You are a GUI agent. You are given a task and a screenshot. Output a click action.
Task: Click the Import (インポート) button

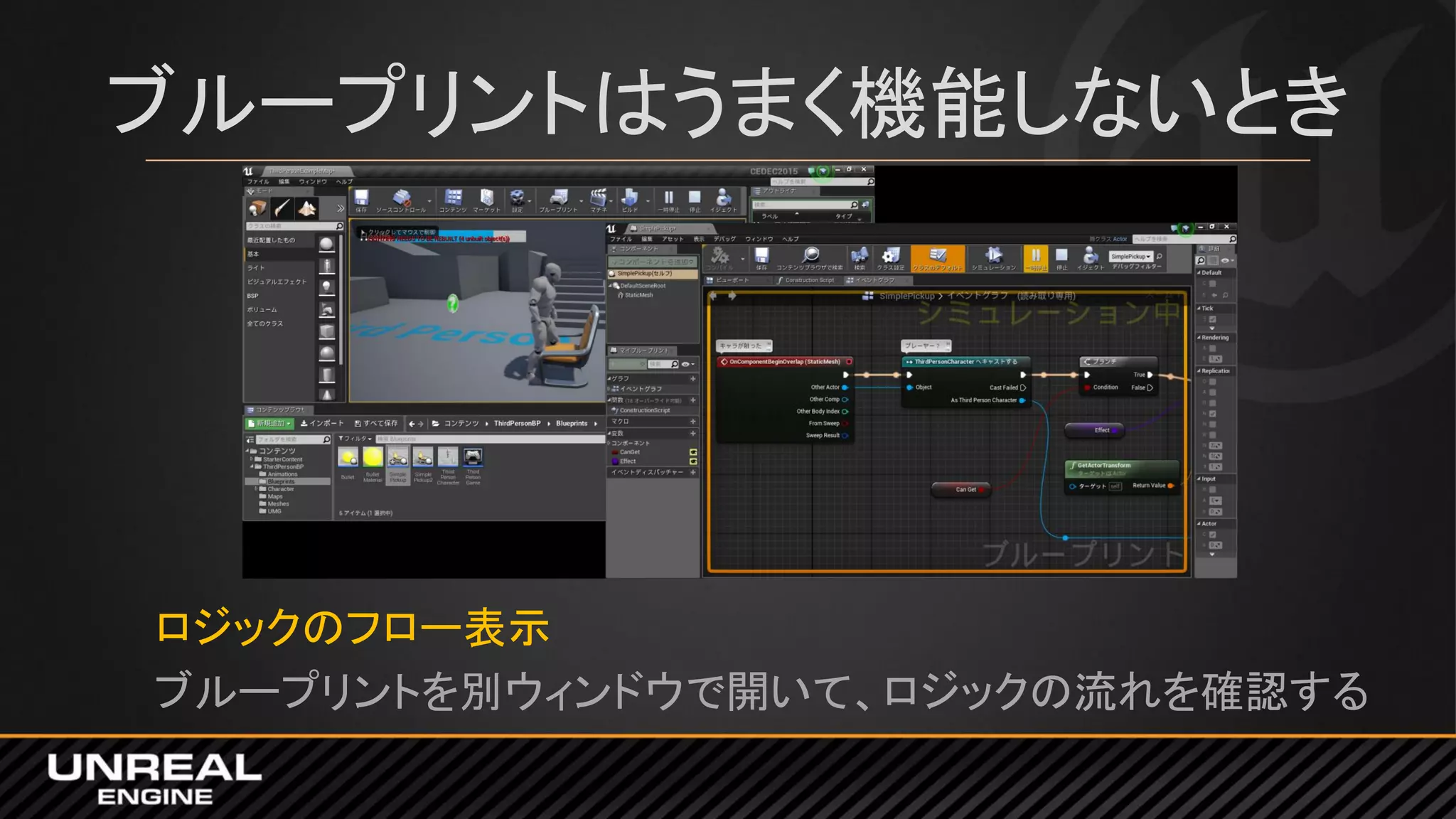coord(322,423)
